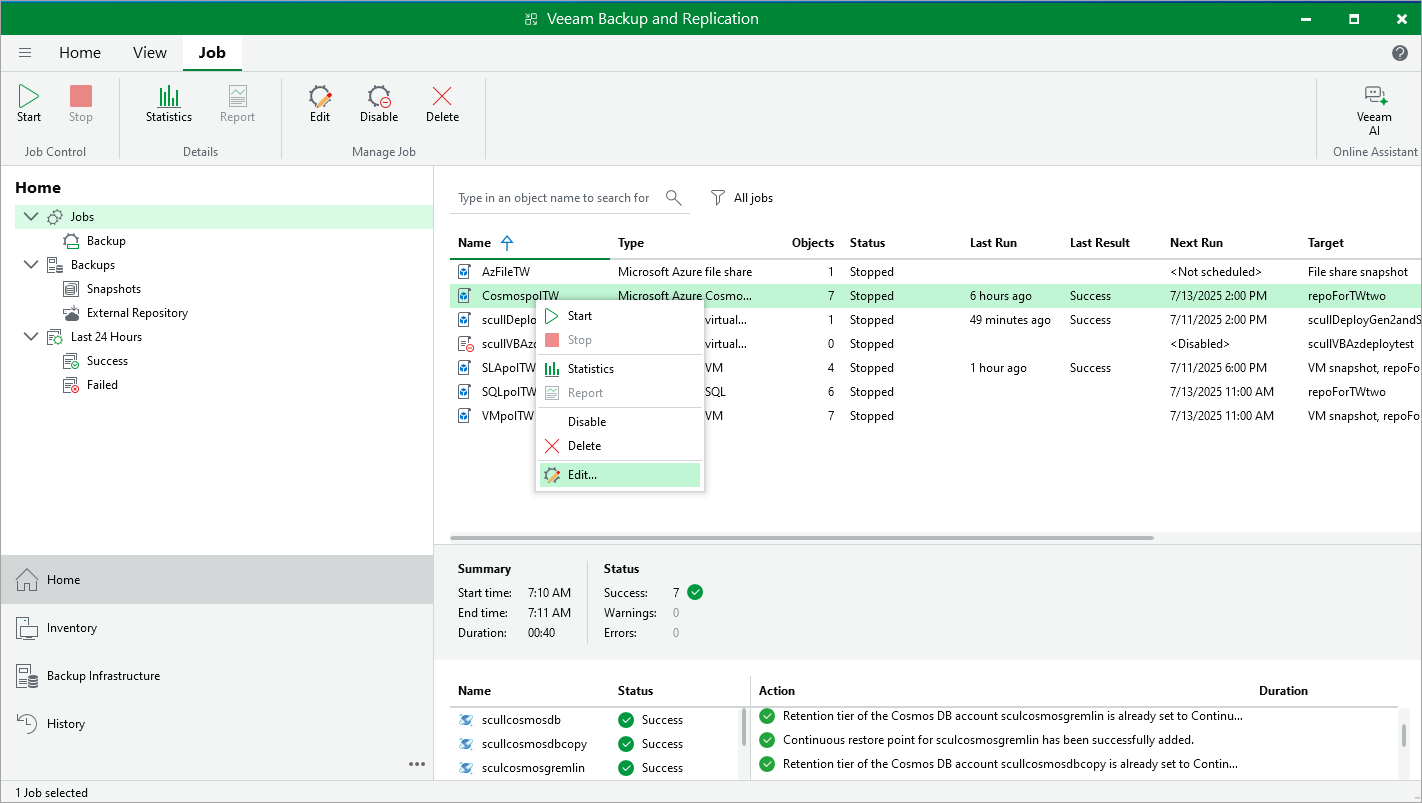This screenshot has width=1422, height=803.
Task: Click the '<Not scheduled>' cell
Action: 1216,271
